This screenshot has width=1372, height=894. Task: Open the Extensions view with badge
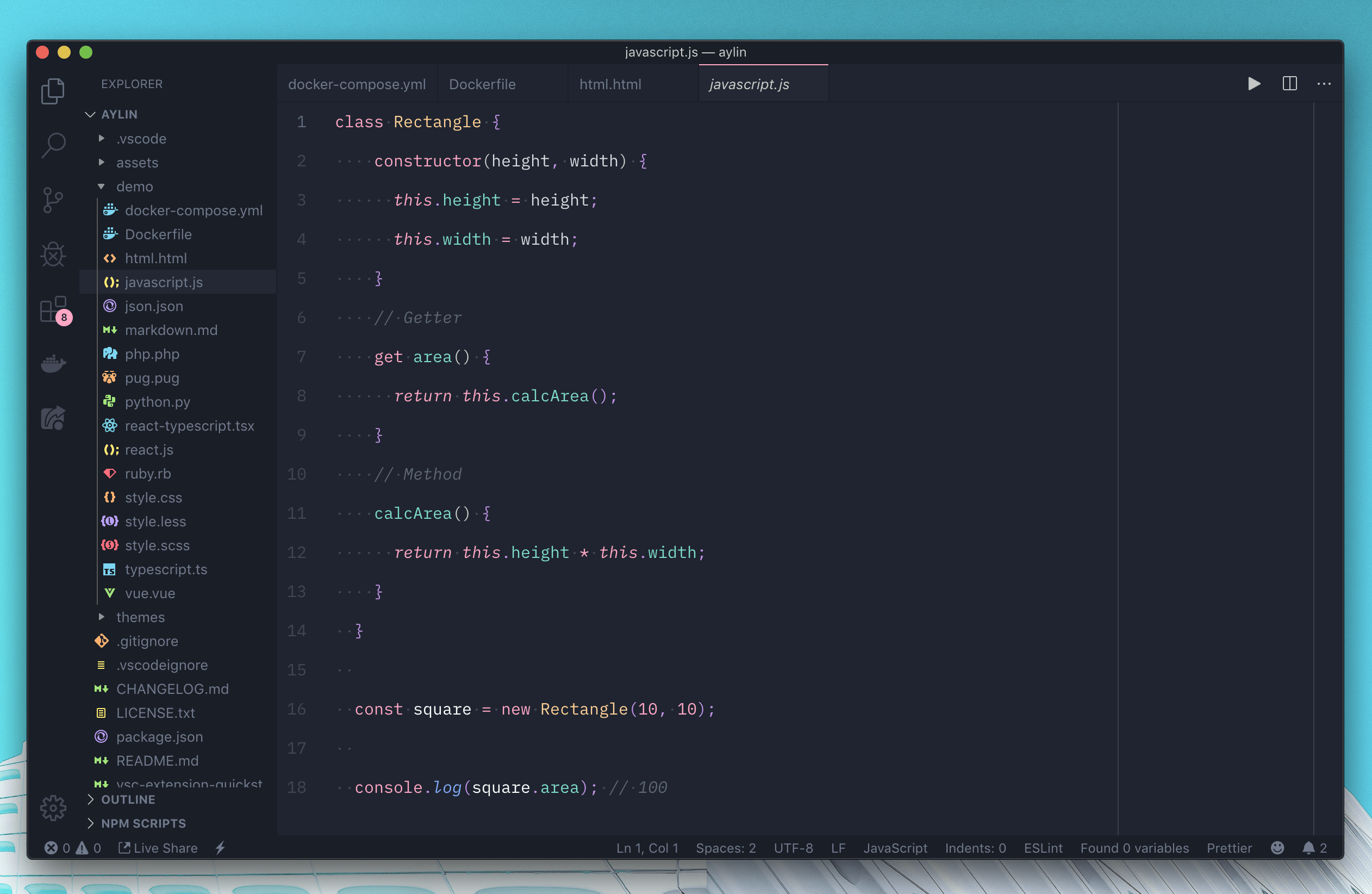tap(54, 310)
